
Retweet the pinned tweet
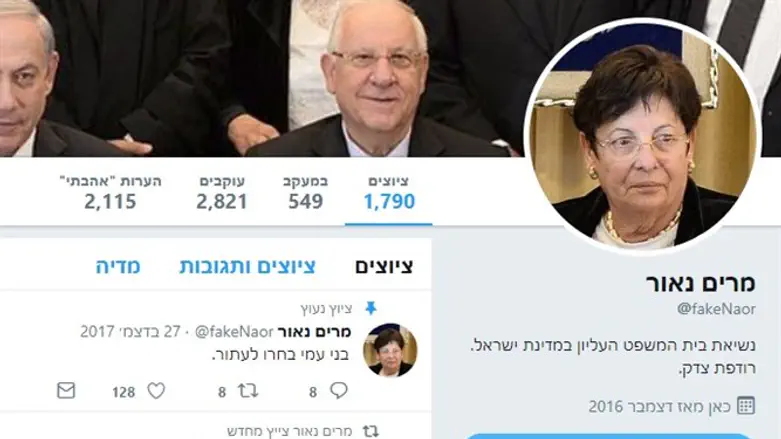click(x=248, y=391)
